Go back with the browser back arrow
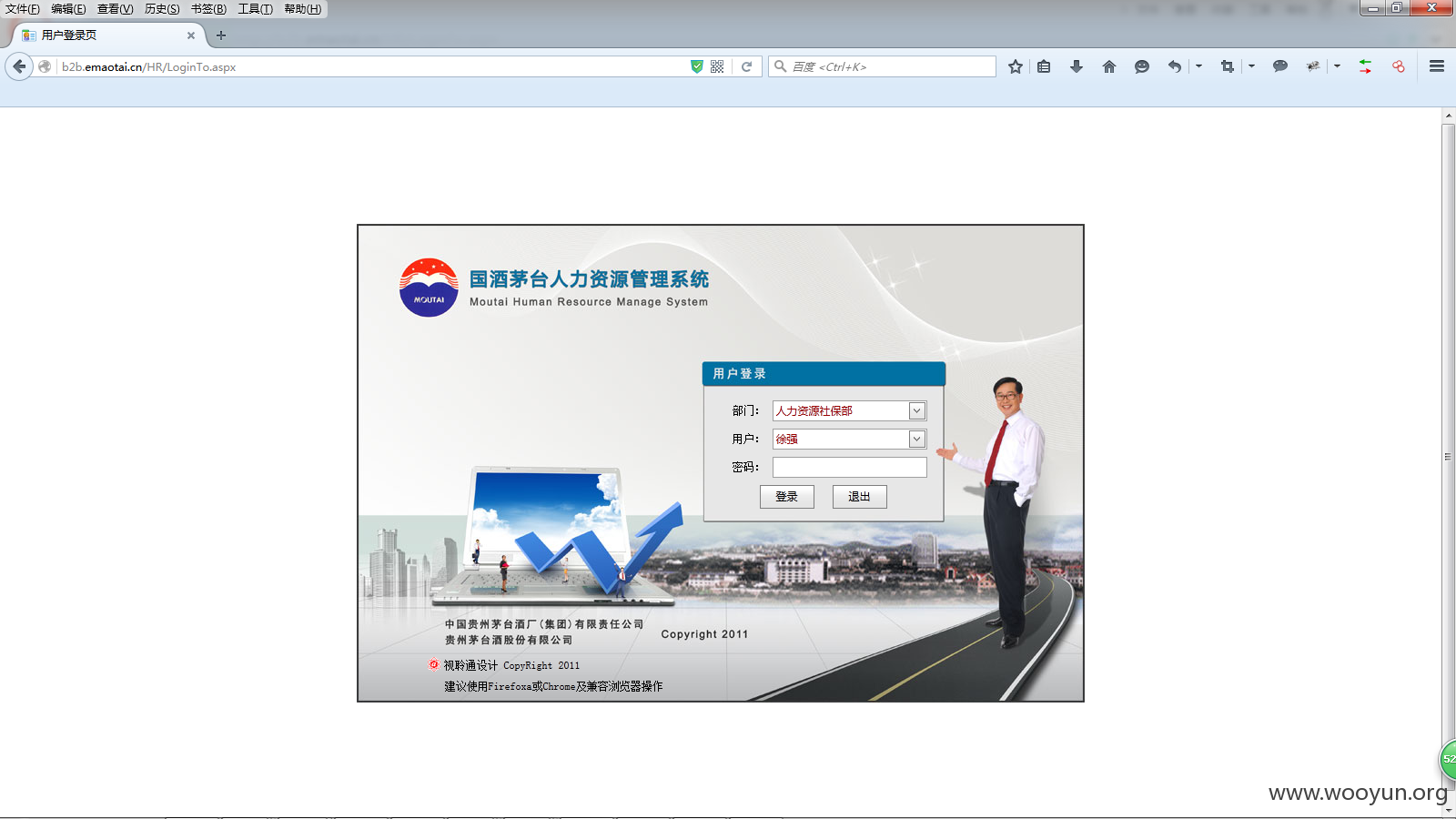 coord(19,66)
